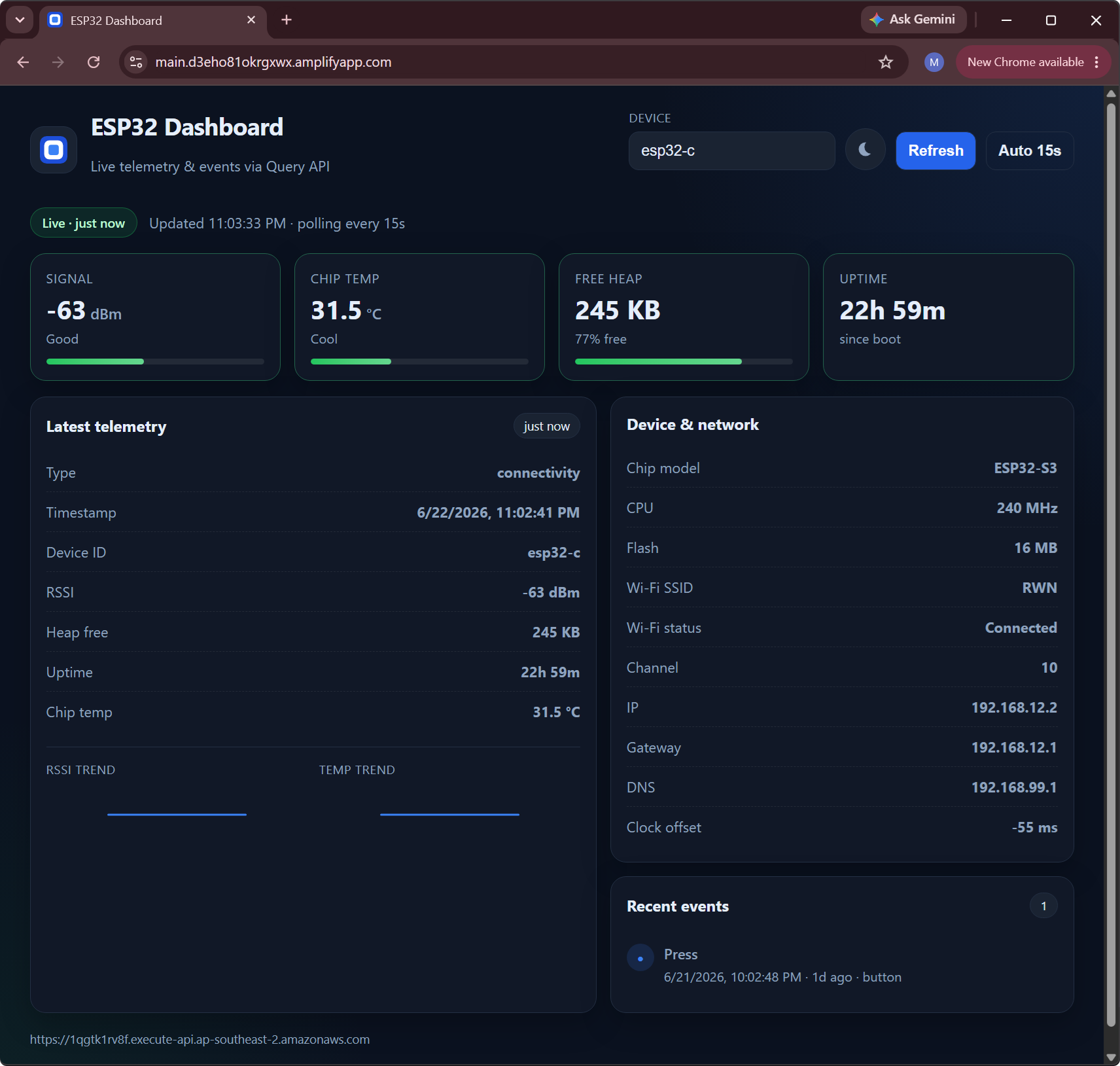Viewport: 1120px width, 1066px height.
Task: Click the 22h 59m uptime card value
Action: [892, 311]
